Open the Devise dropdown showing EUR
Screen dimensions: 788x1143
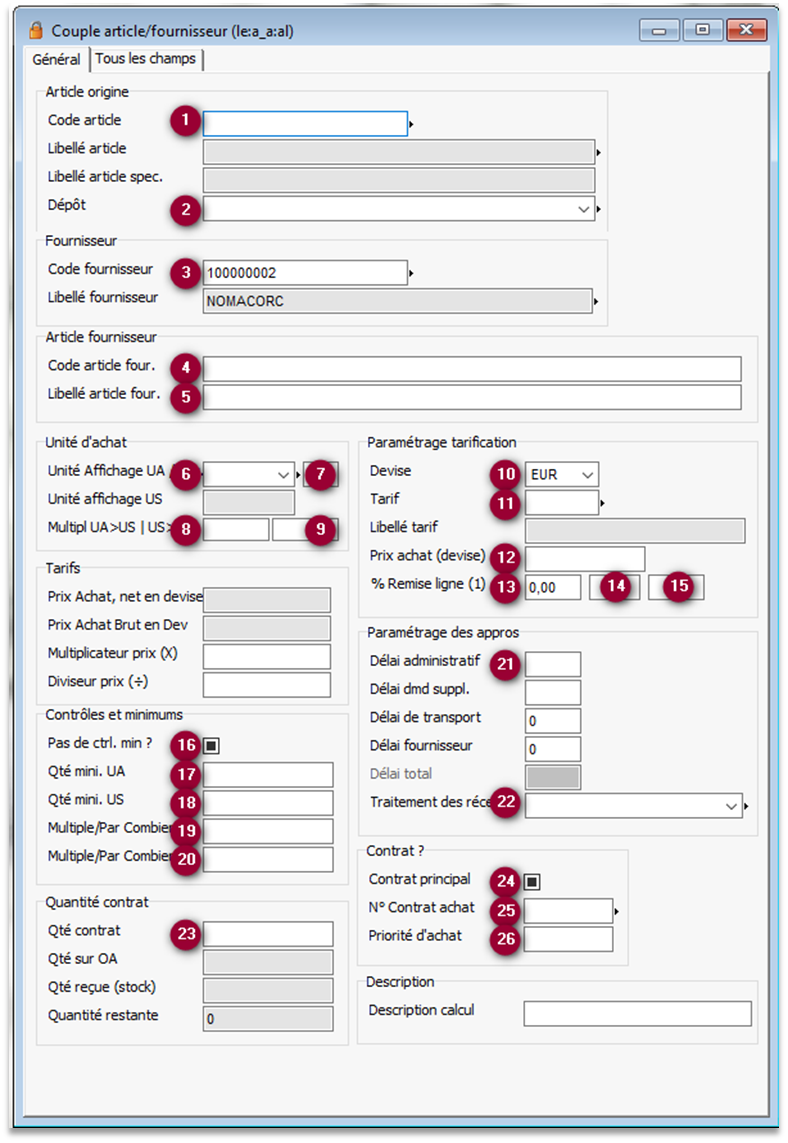pos(587,474)
